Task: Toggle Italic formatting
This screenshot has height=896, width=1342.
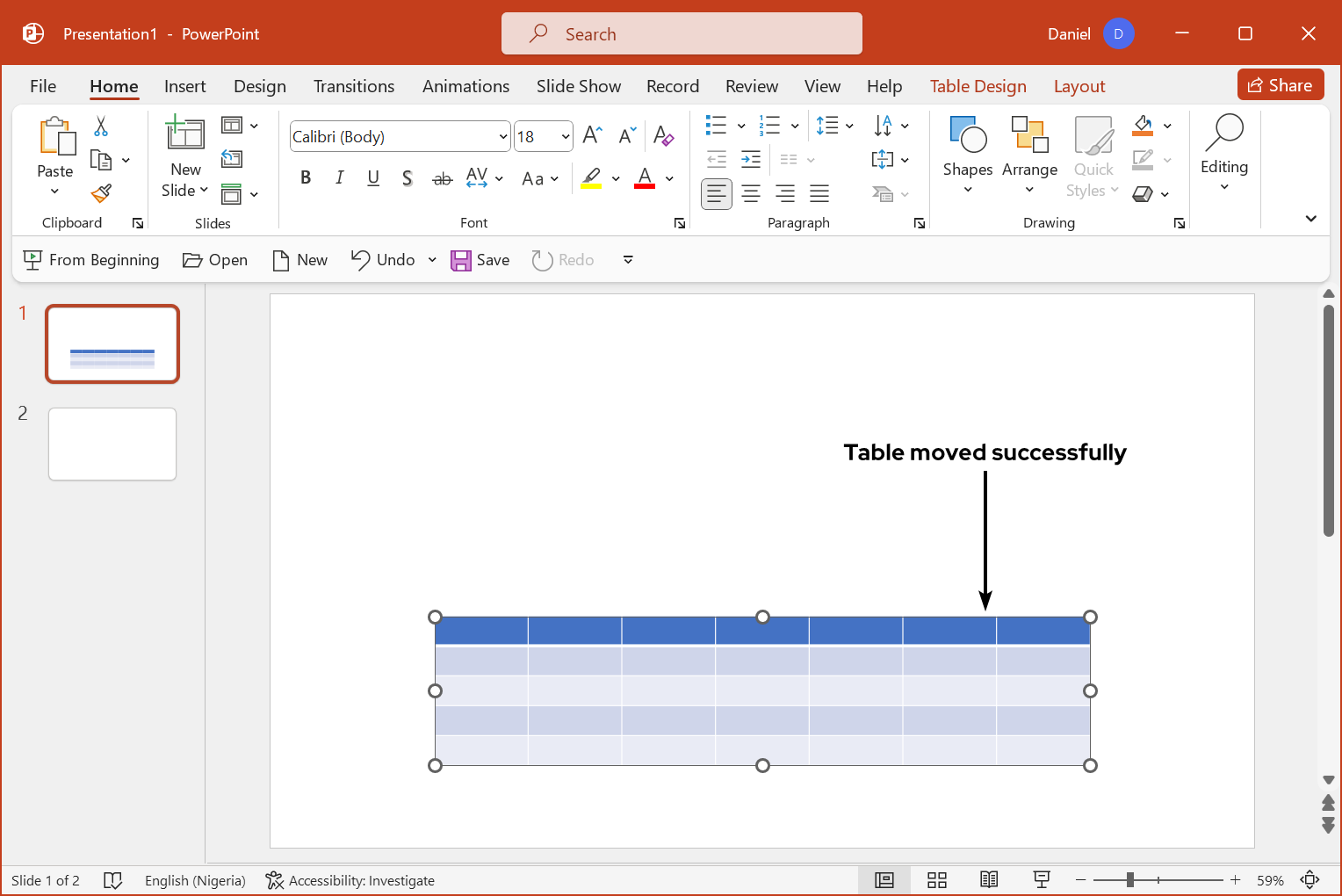Action: click(x=339, y=178)
